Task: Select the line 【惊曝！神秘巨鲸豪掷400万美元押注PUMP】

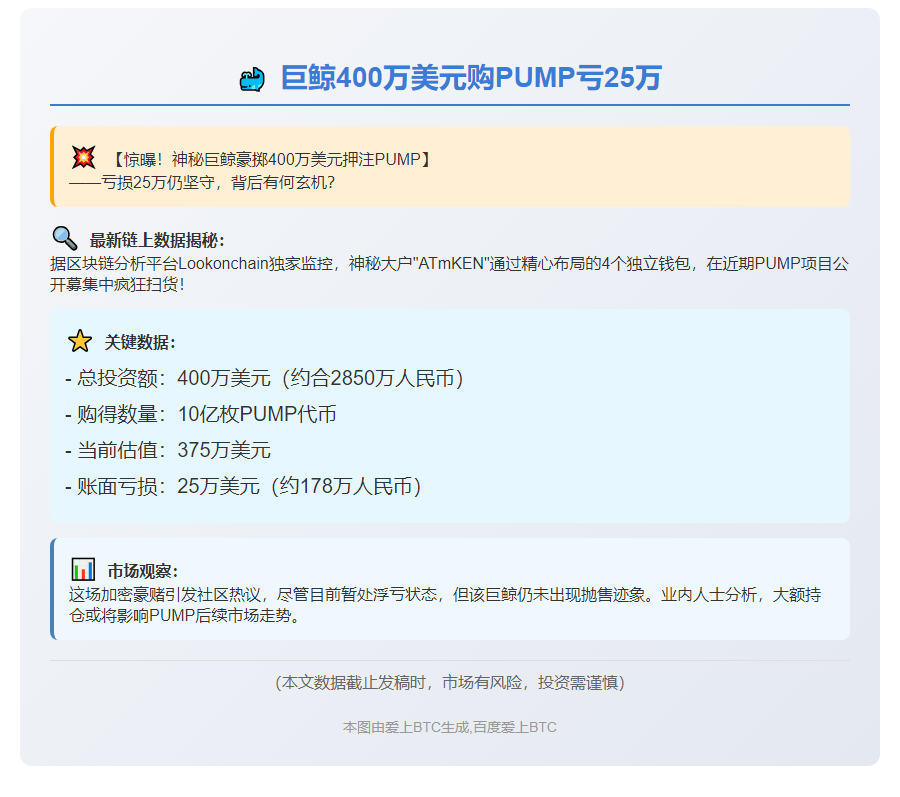Action: pyautogui.click(x=271, y=159)
